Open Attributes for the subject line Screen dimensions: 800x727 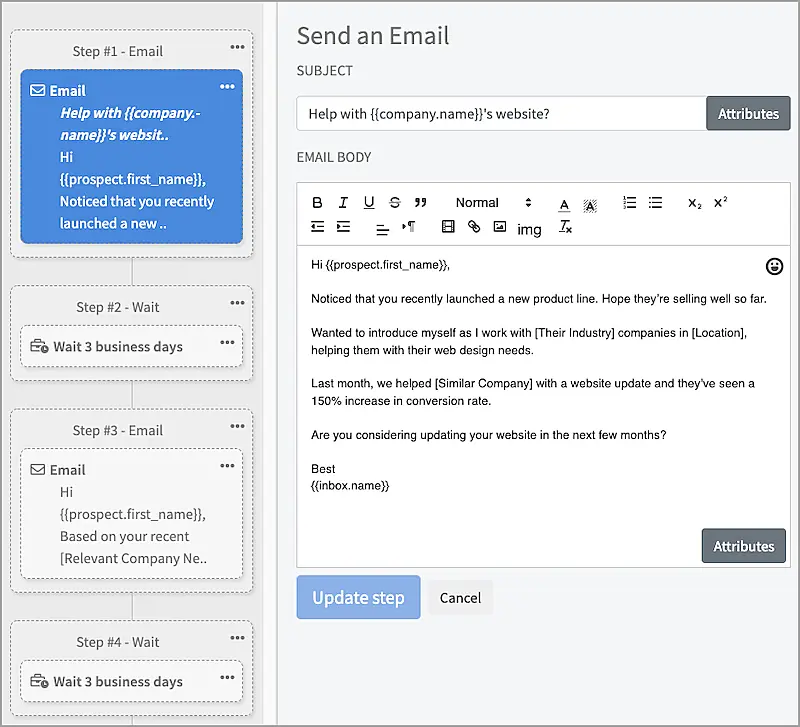click(x=748, y=113)
